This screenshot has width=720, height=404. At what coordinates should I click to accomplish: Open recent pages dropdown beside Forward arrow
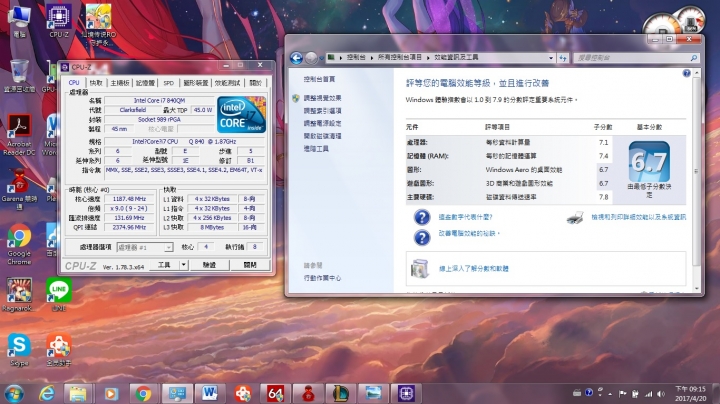coord(321,58)
